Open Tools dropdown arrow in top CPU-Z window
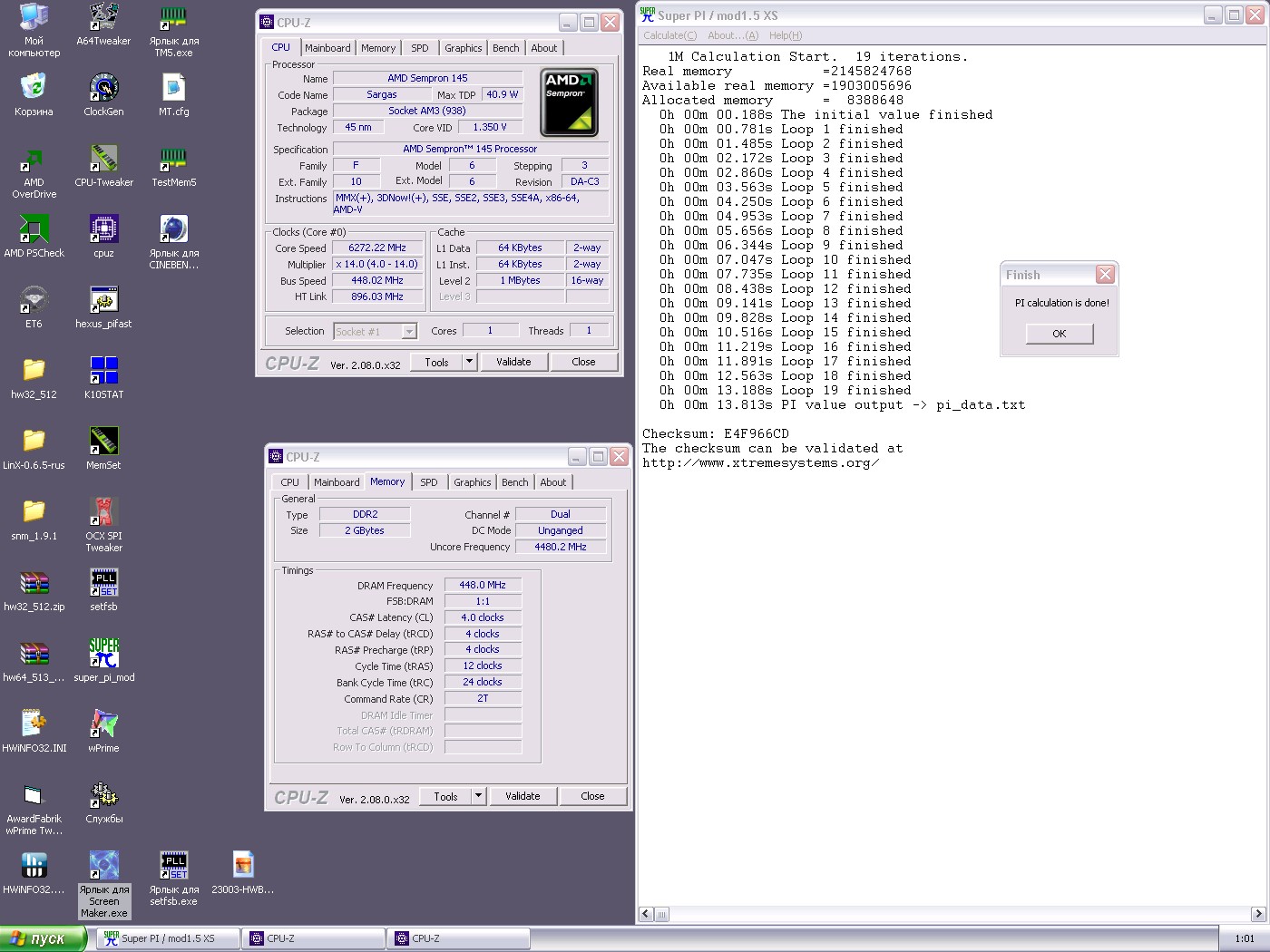This screenshot has width=1270, height=952. click(469, 362)
